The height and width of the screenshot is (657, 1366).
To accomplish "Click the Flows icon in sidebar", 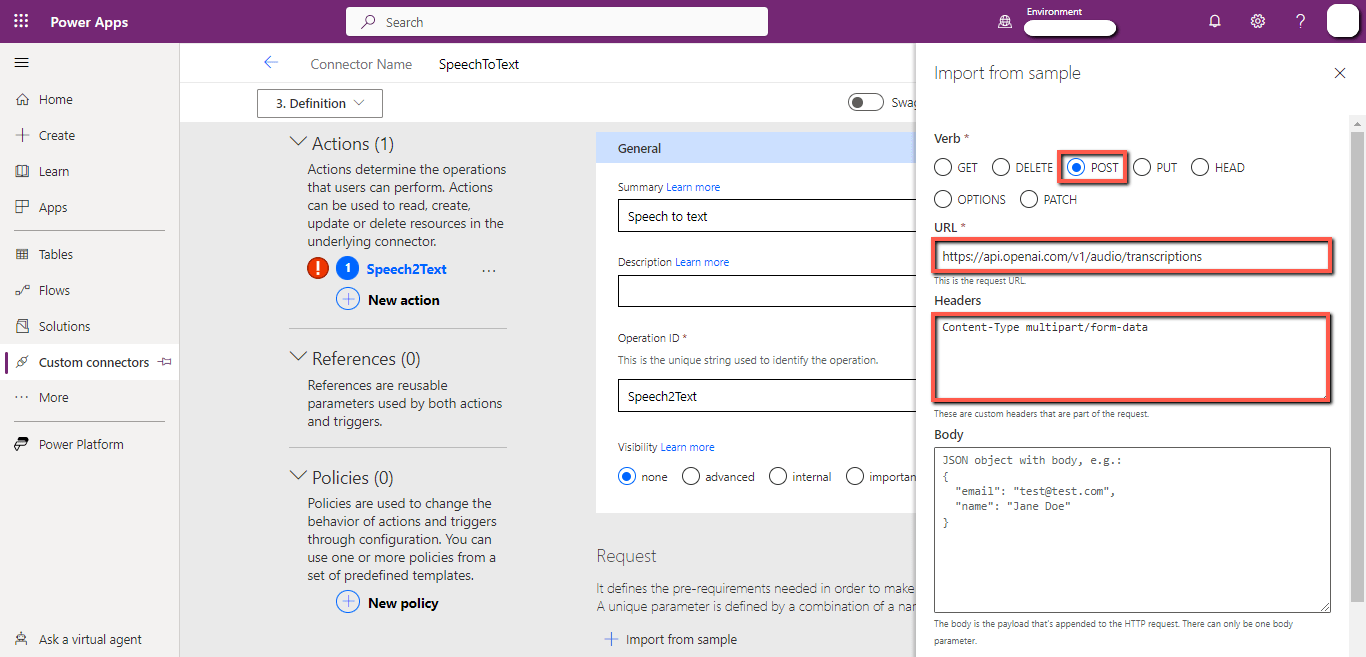I will 22,290.
